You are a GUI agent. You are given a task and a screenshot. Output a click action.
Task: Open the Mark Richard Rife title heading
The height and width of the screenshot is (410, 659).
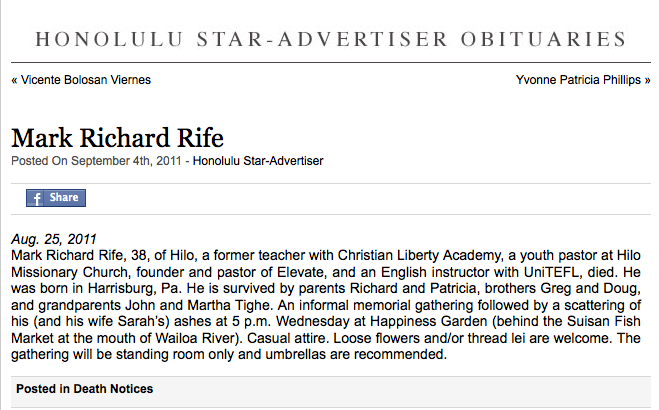[117, 138]
